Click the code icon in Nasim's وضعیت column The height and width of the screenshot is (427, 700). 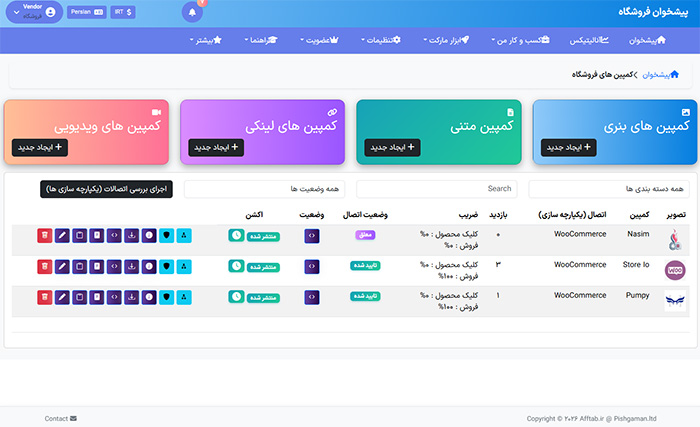point(311,236)
